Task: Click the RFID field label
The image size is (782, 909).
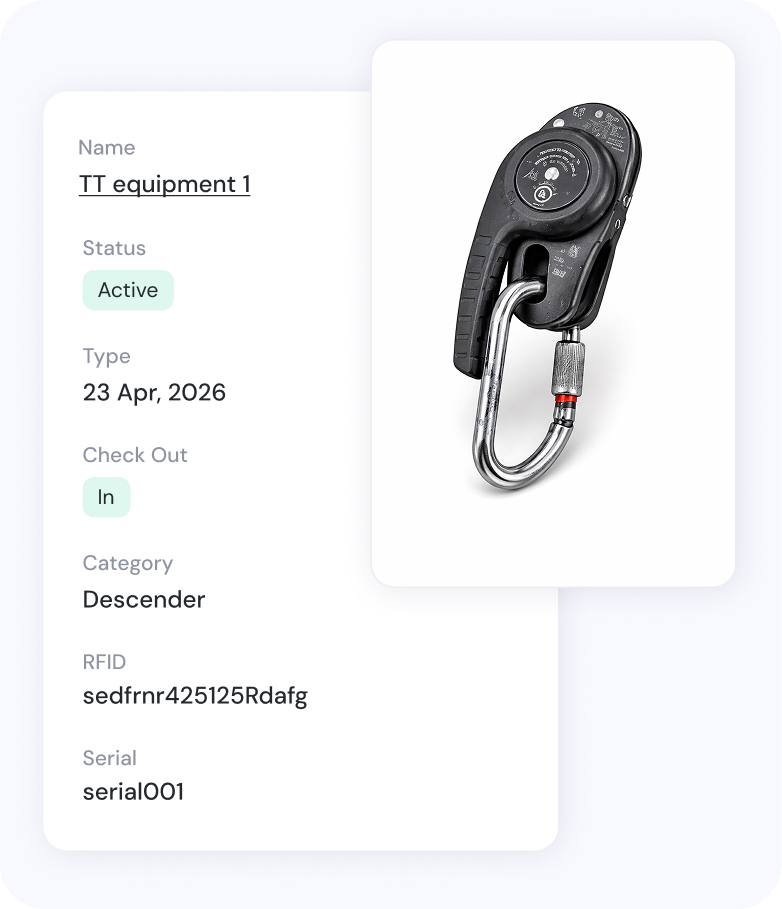Action: 104,662
